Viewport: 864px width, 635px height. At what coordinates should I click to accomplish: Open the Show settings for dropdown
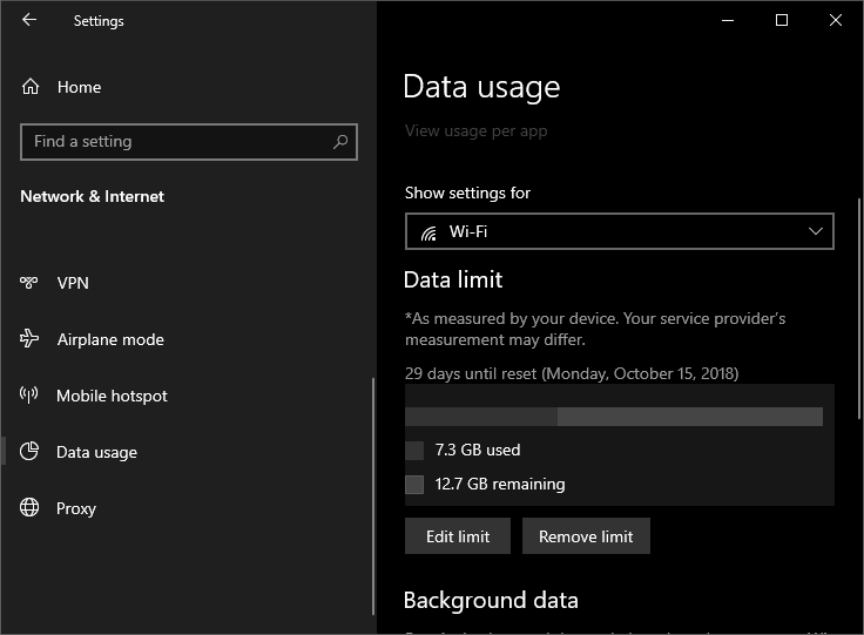pyautogui.click(x=618, y=232)
